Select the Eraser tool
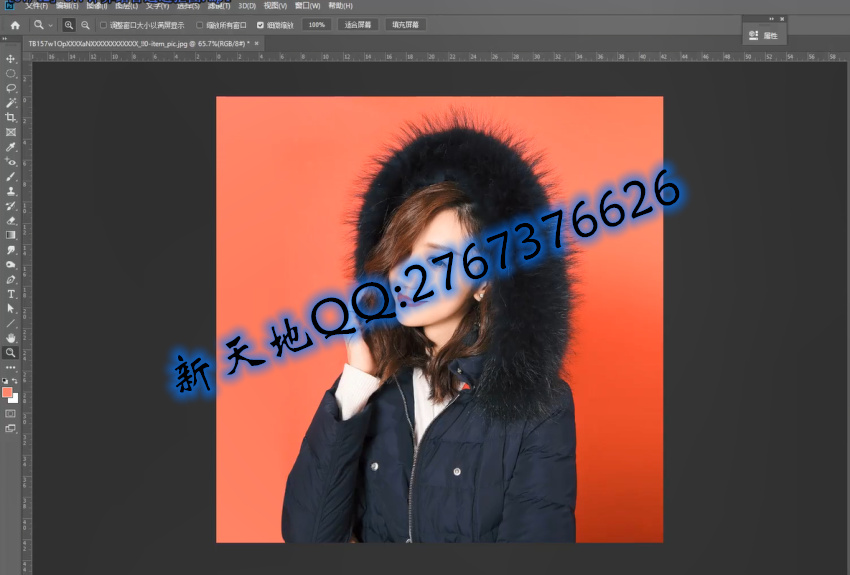 tap(10, 221)
